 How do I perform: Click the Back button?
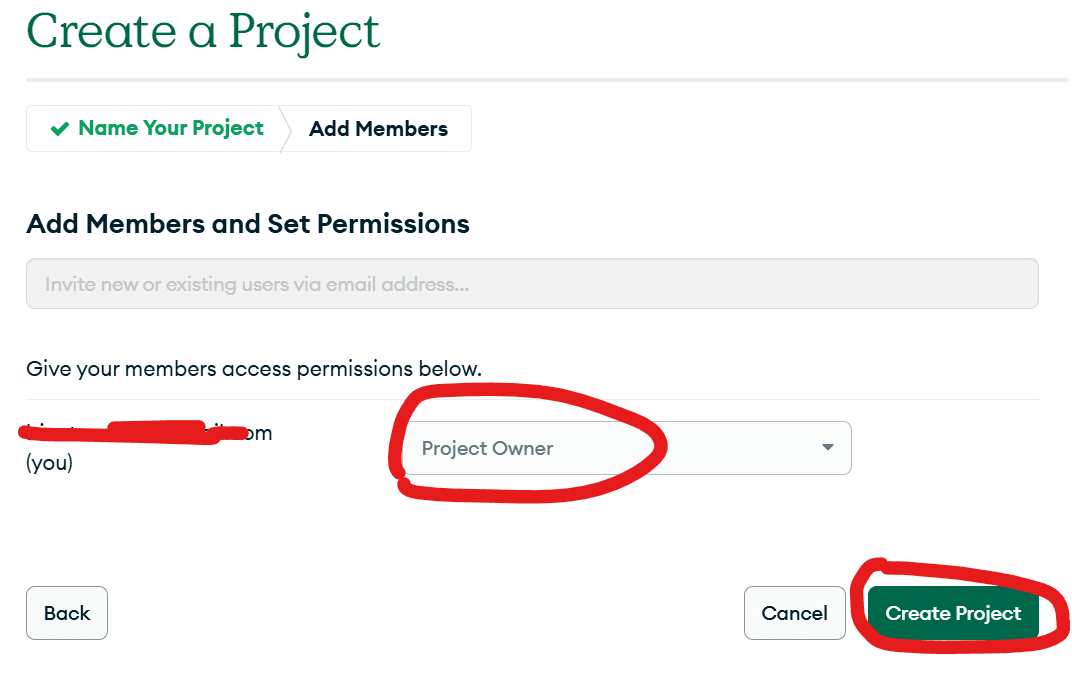tap(66, 613)
